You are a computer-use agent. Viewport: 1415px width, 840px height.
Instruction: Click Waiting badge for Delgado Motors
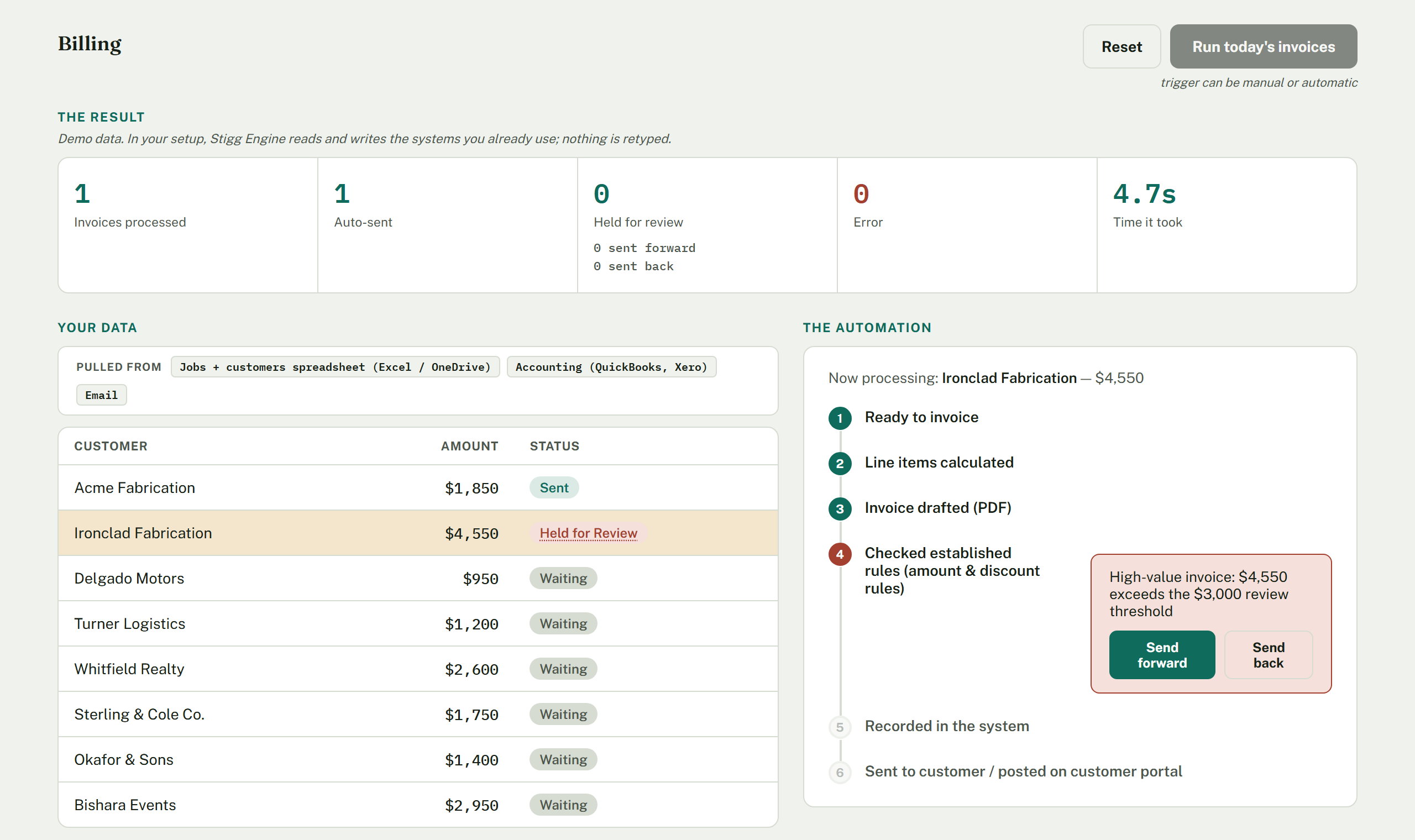click(x=563, y=579)
